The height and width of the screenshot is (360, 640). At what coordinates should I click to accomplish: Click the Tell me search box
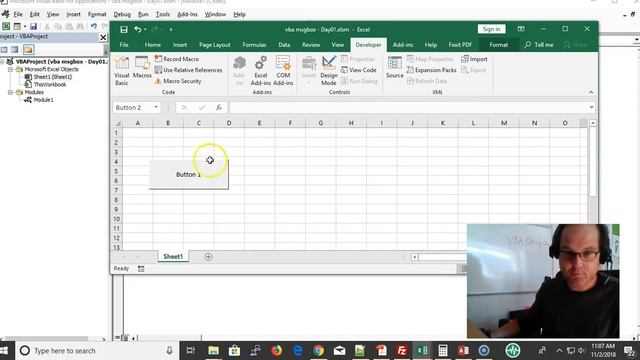(x=539, y=44)
